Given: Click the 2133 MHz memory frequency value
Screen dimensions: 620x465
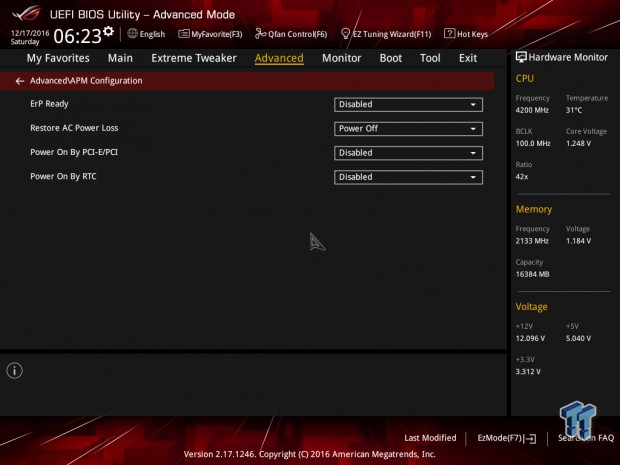Looking at the screenshot, I should 532,241.
